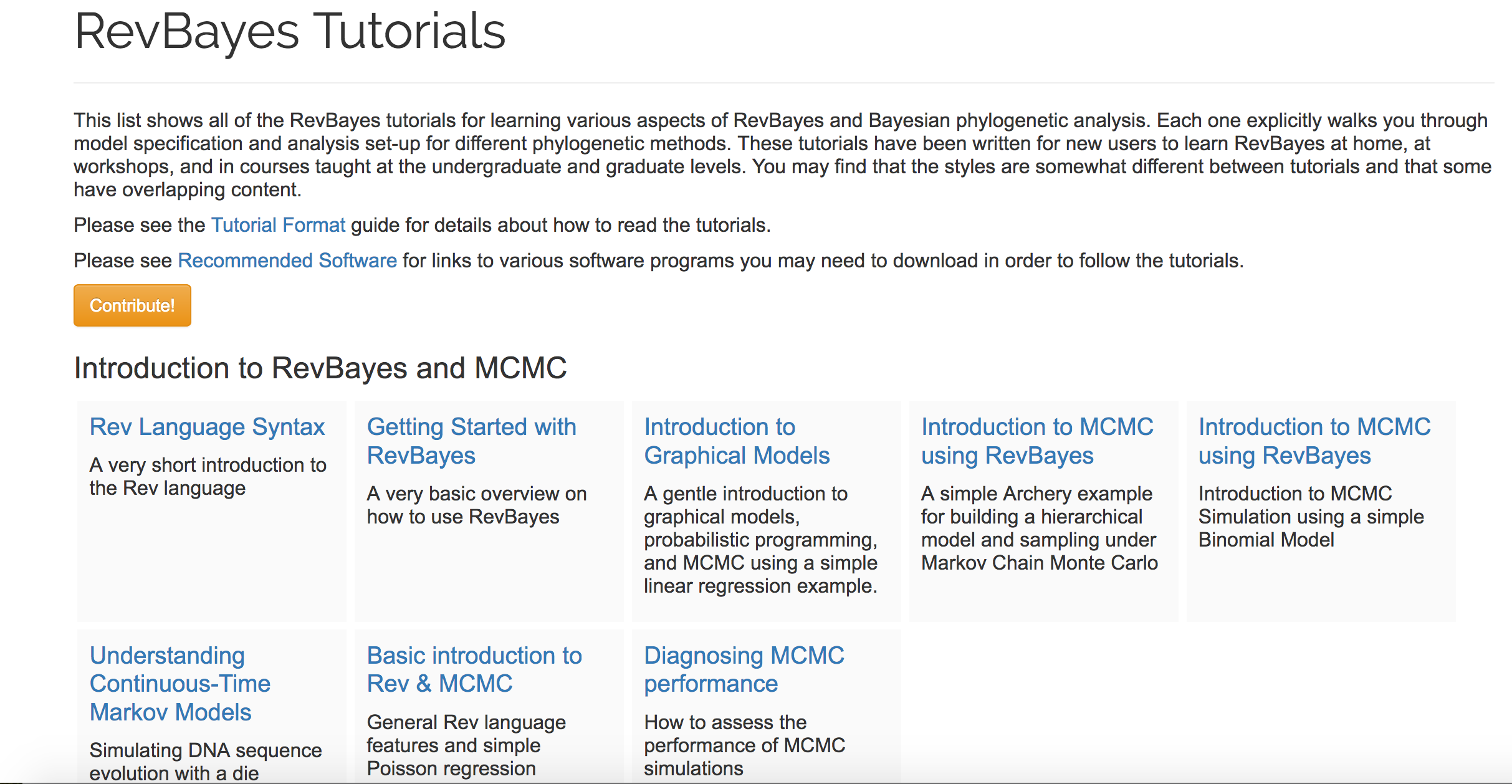View the Diagnosing MCMC performance tutorial
The image size is (1512, 784).
(x=744, y=669)
